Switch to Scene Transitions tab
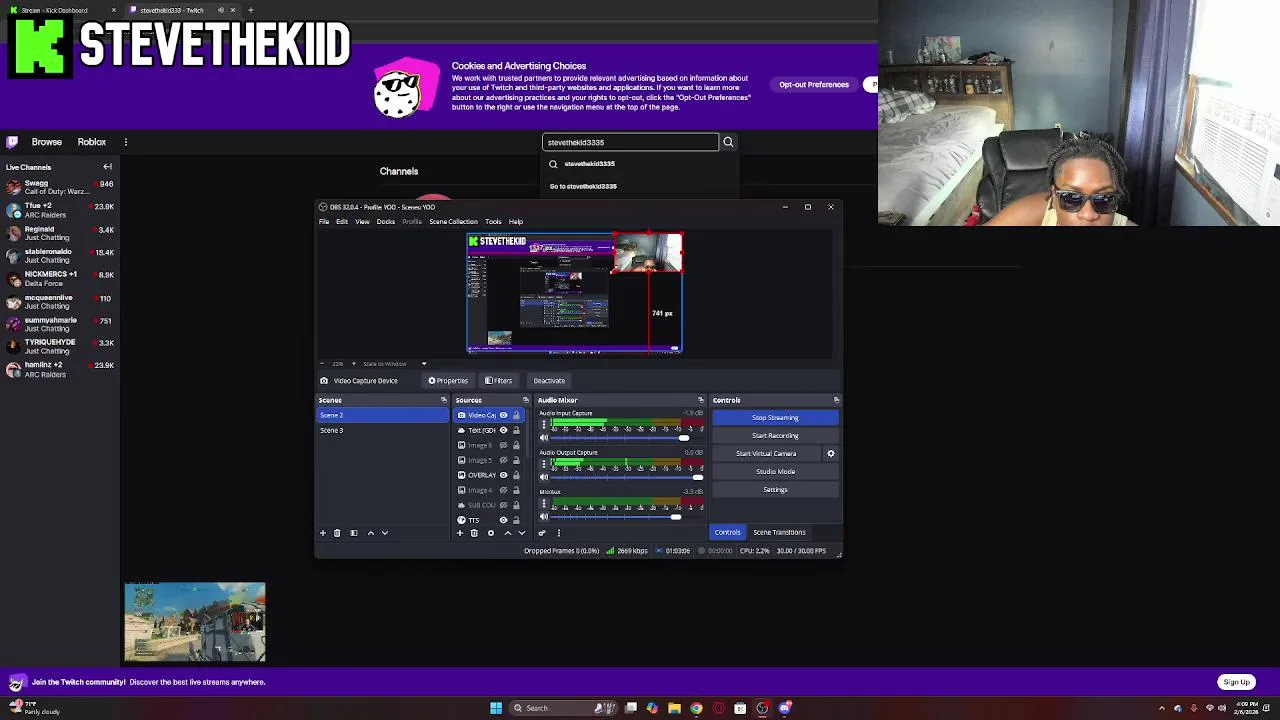Viewport: 1280px width, 720px height. coord(779,533)
